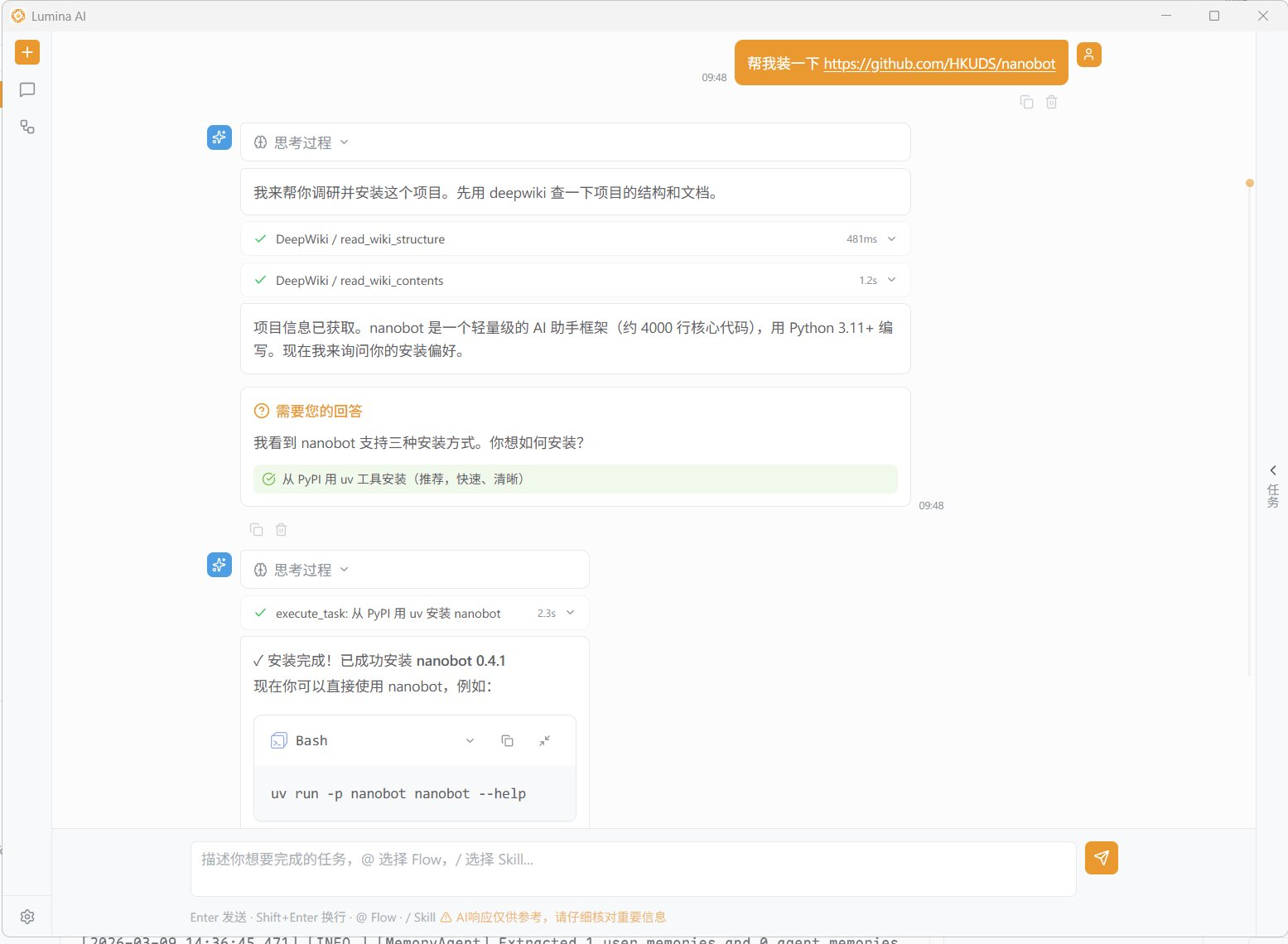Open the GitHub nanobot repository link
Image resolution: width=1288 pixels, height=944 pixels.
pos(939,64)
